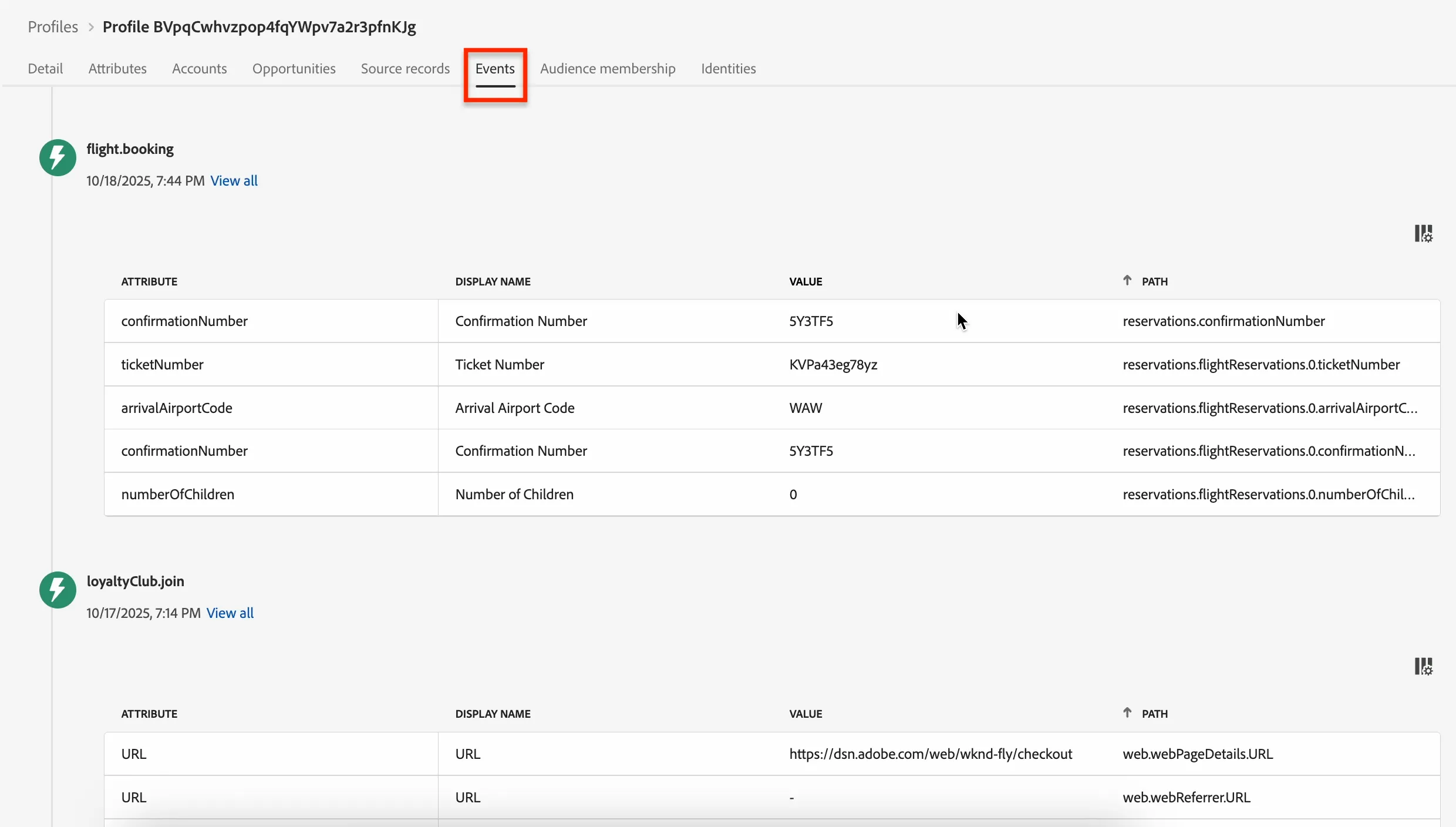Click DISPLAY NAME header in flight.booking table

click(x=493, y=281)
